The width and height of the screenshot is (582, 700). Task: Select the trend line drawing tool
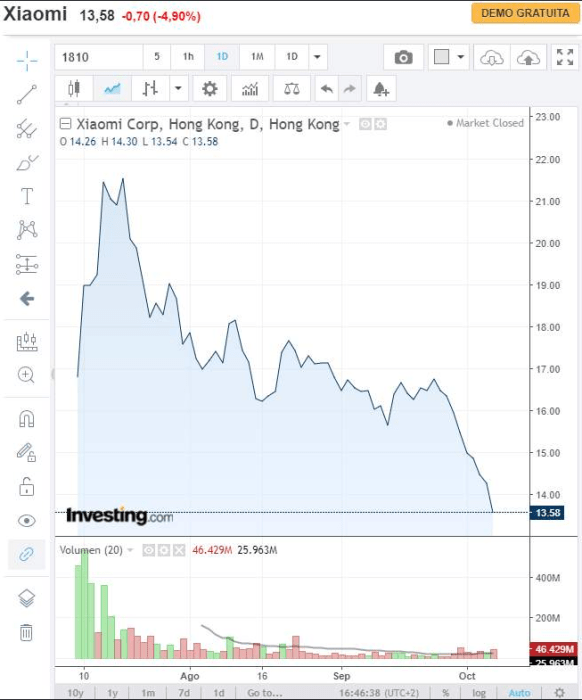(27, 95)
